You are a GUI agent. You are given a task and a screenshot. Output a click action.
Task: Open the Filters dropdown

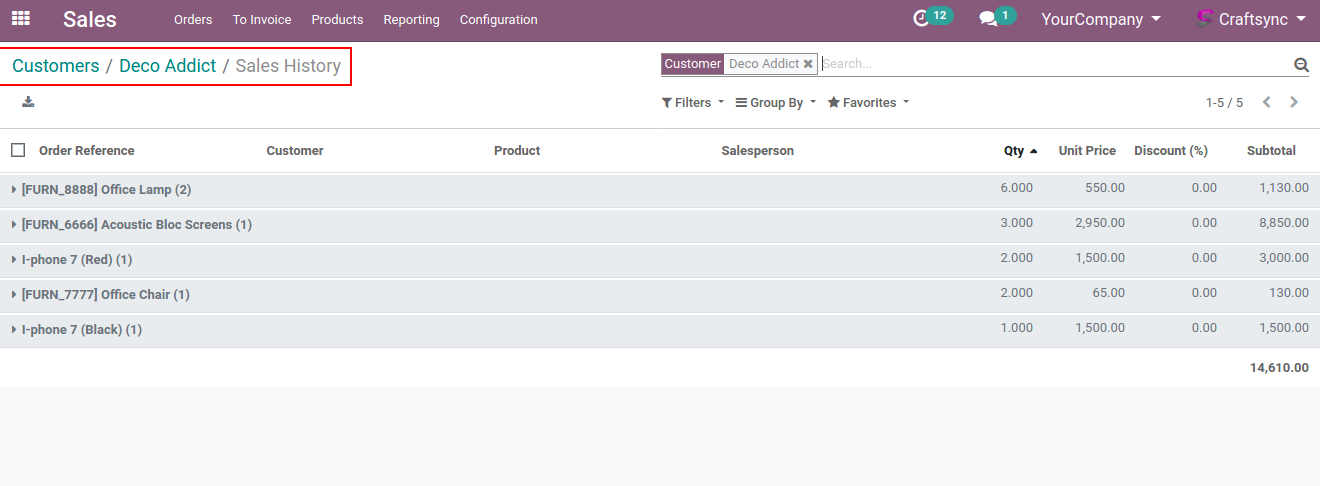coord(692,103)
